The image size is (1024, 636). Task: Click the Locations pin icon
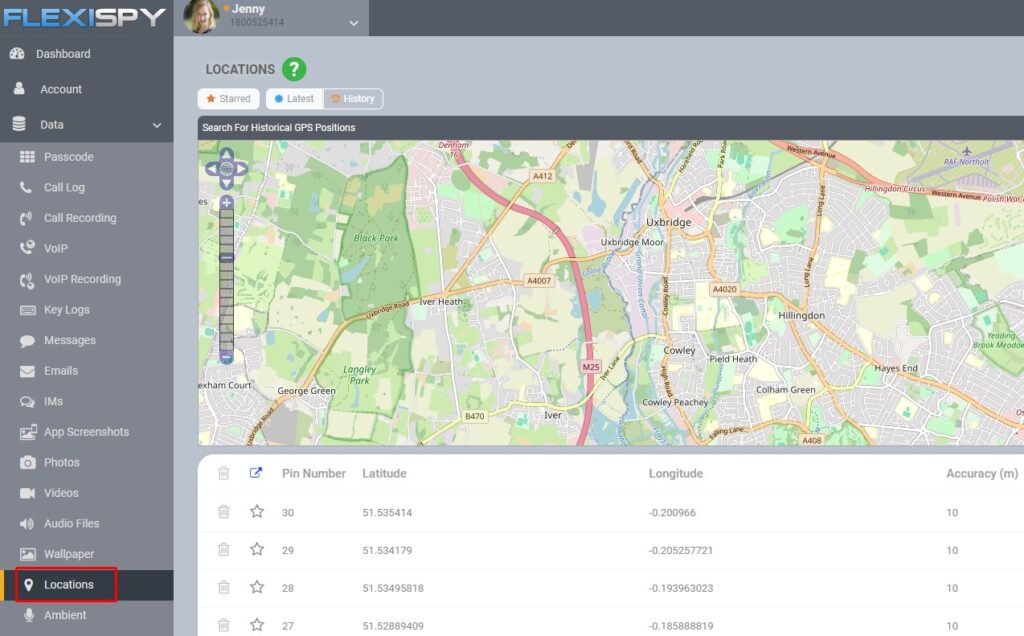point(28,585)
